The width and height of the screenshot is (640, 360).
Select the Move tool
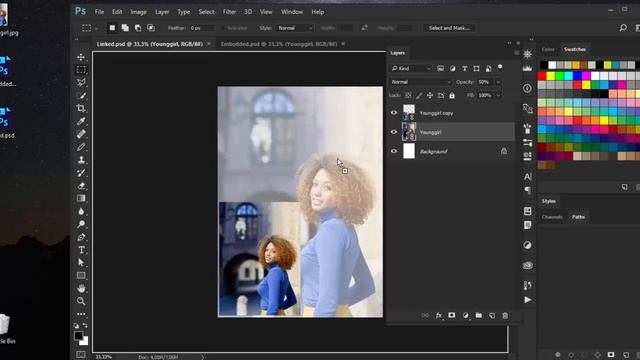81,57
